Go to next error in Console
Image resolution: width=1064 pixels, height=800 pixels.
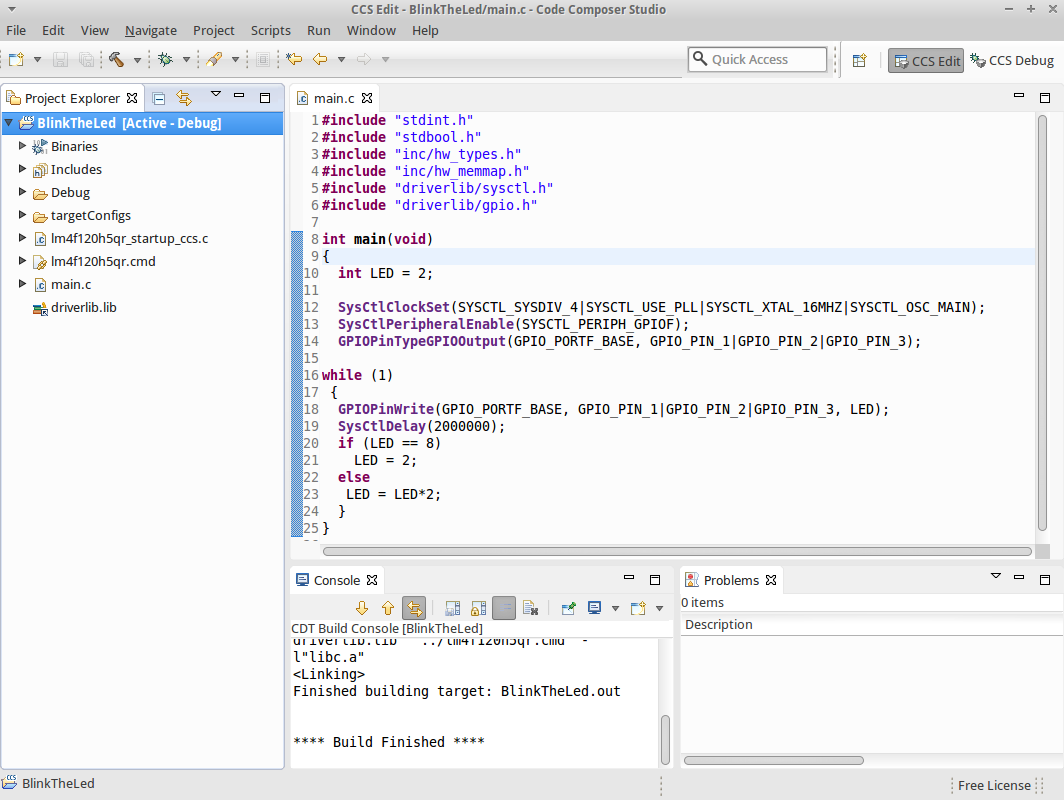(362, 608)
